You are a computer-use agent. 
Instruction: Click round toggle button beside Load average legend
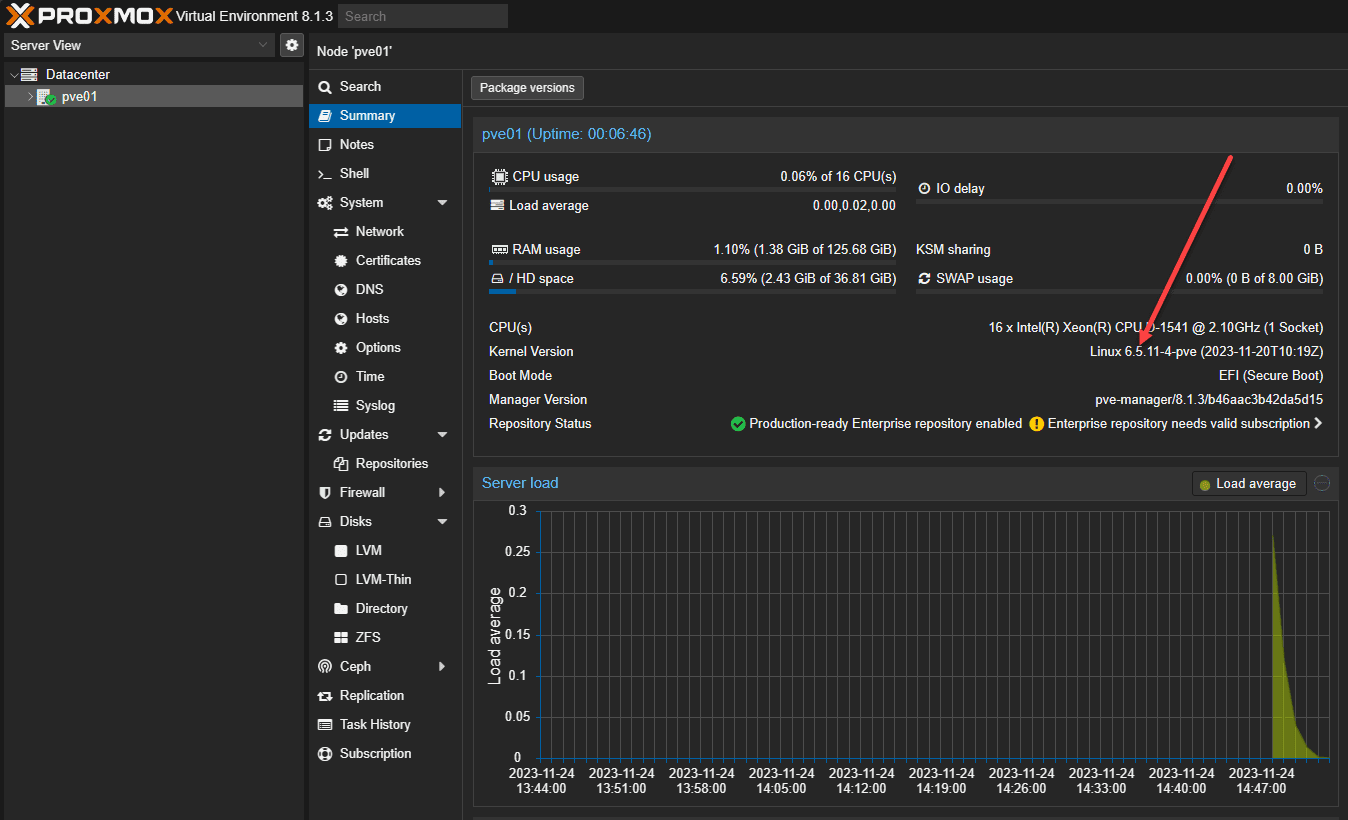tap(1322, 484)
